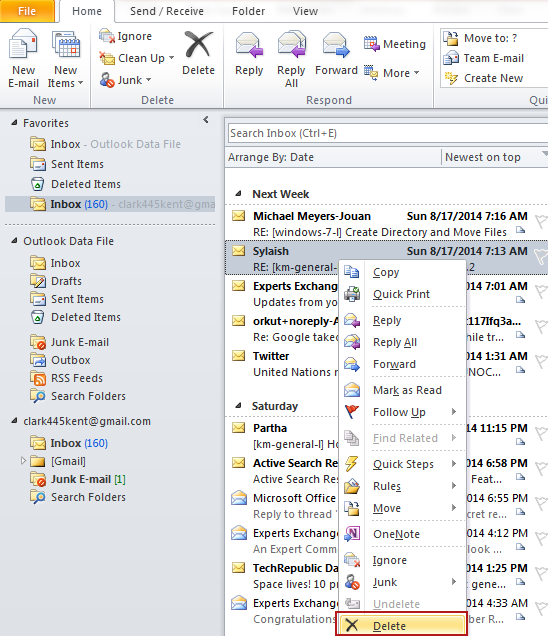This screenshot has width=548, height=636.
Task: Switch to the Send / Receive tab
Action: [x=167, y=11]
